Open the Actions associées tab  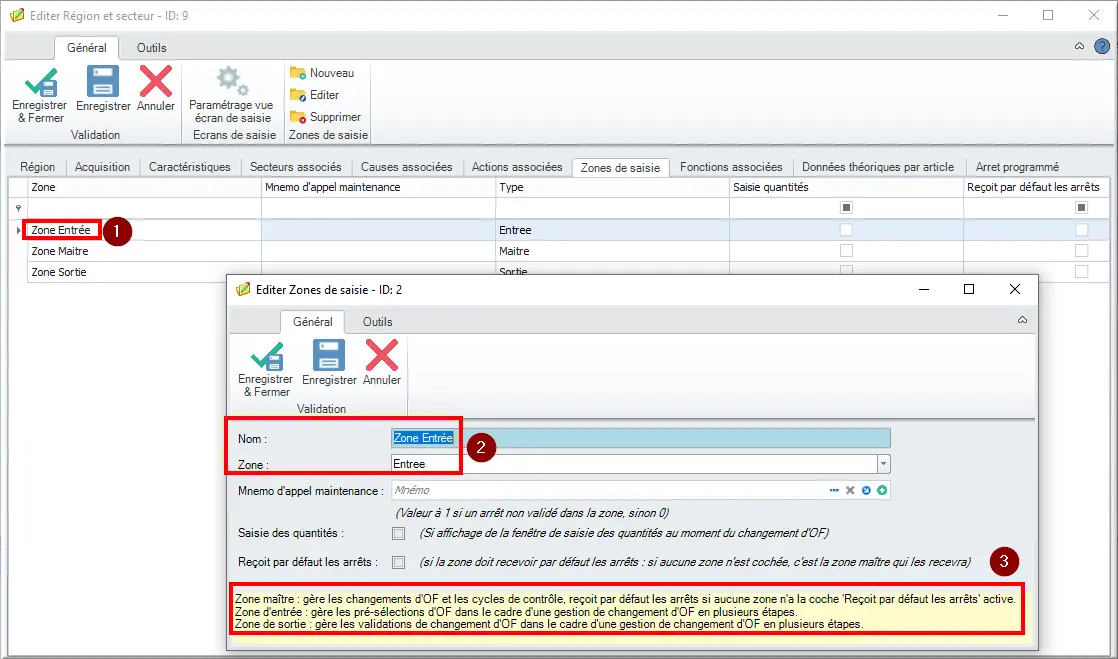click(517, 167)
